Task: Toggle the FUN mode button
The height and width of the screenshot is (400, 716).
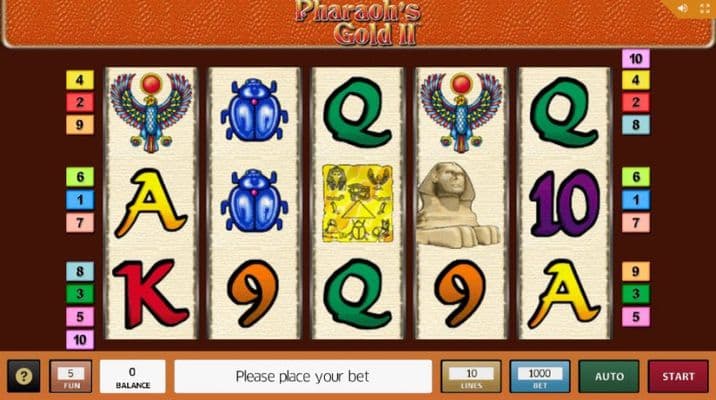Action: click(71, 376)
